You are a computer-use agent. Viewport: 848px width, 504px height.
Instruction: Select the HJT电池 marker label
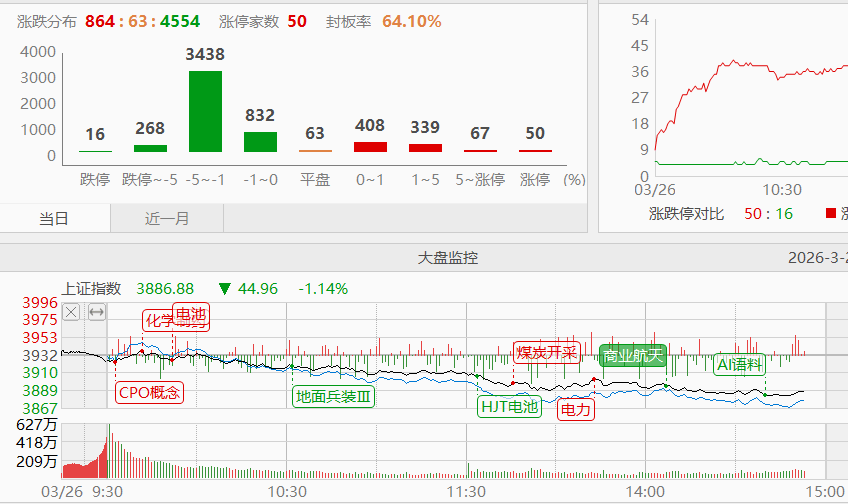(x=510, y=406)
